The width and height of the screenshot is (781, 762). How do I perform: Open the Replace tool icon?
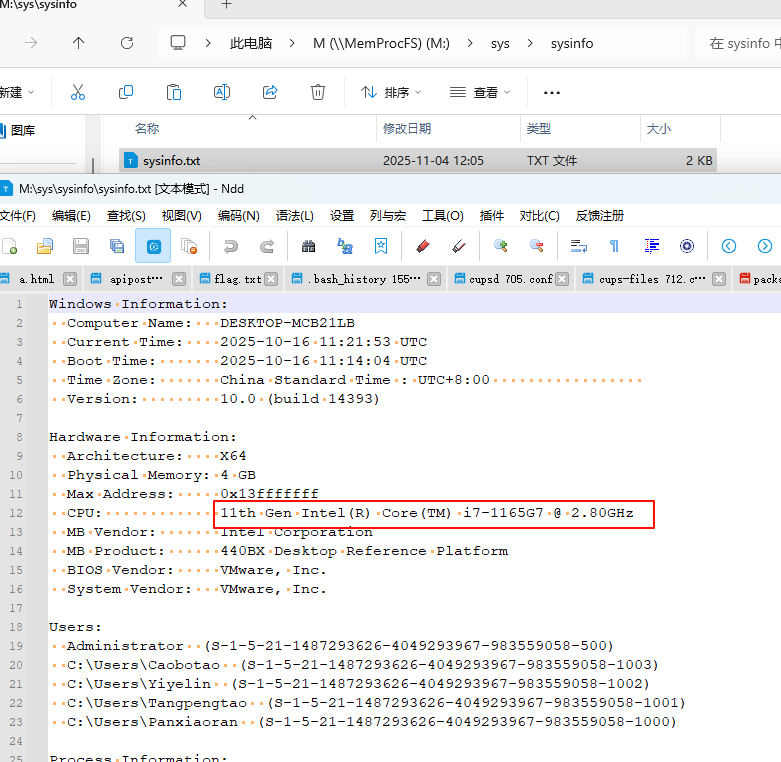[345, 246]
